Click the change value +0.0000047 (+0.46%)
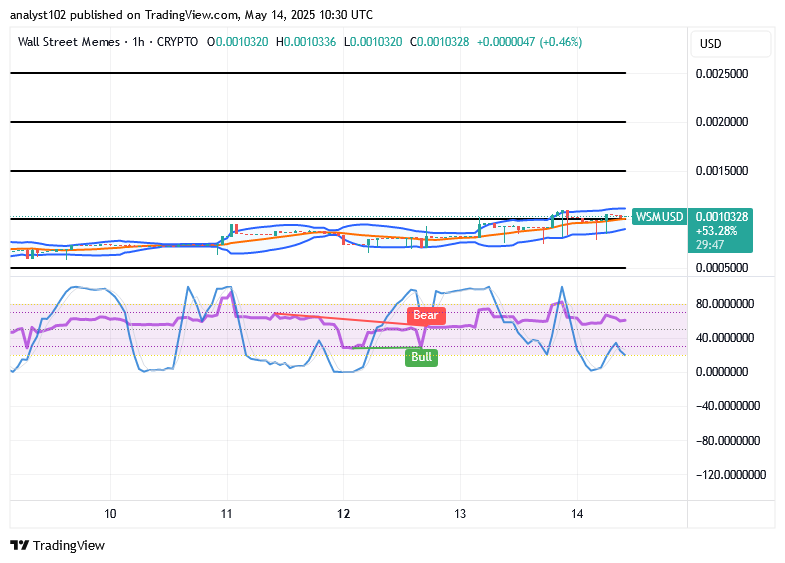The image size is (785, 563). (x=529, y=42)
